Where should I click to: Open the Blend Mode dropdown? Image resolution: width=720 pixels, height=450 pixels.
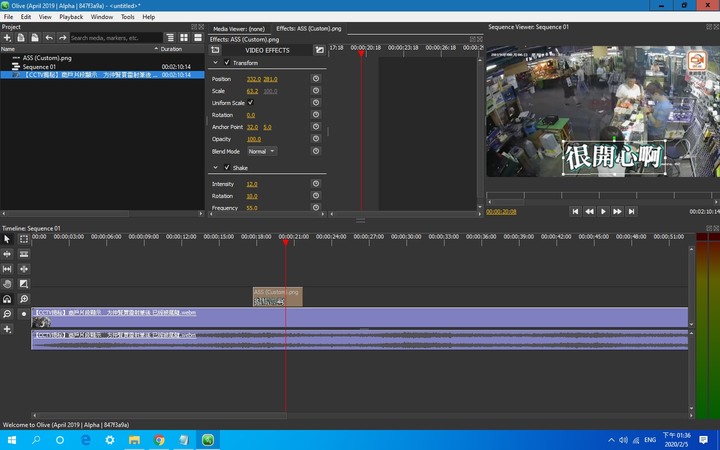click(262, 151)
